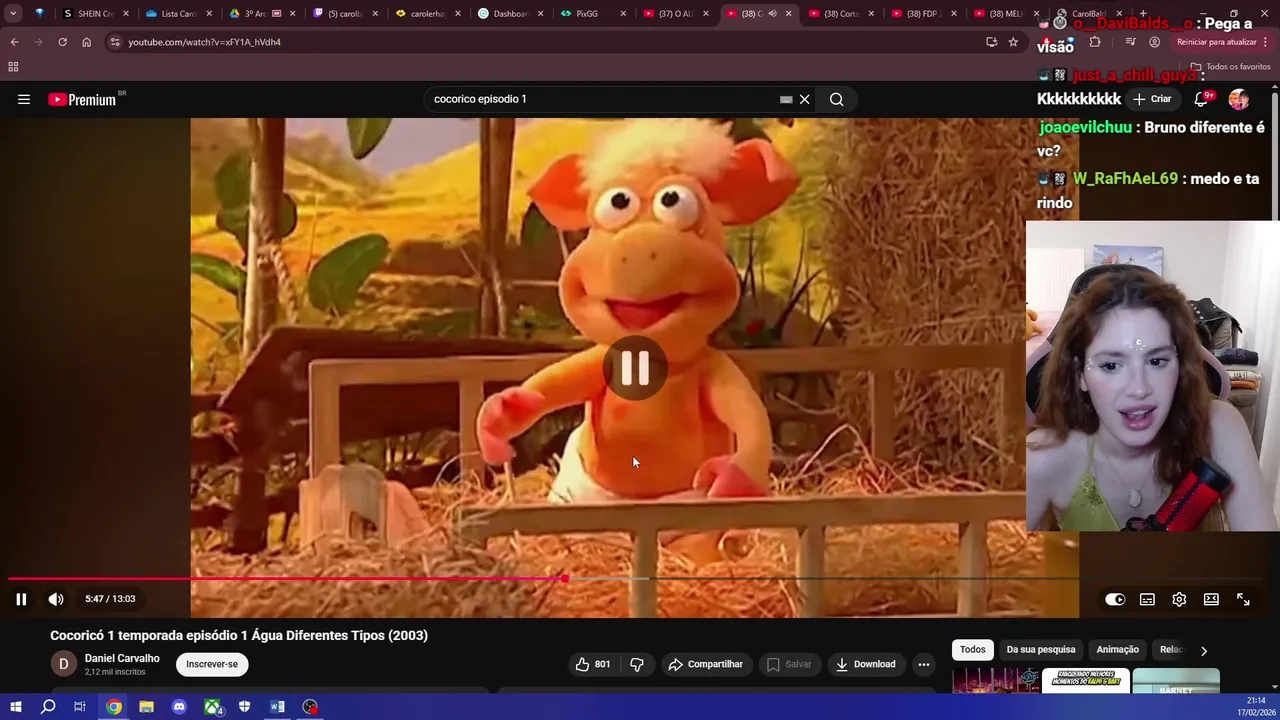Viewport: 1280px width, 720px height.
Task: Switch to theater mode
Action: click(x=1211, y=599)
